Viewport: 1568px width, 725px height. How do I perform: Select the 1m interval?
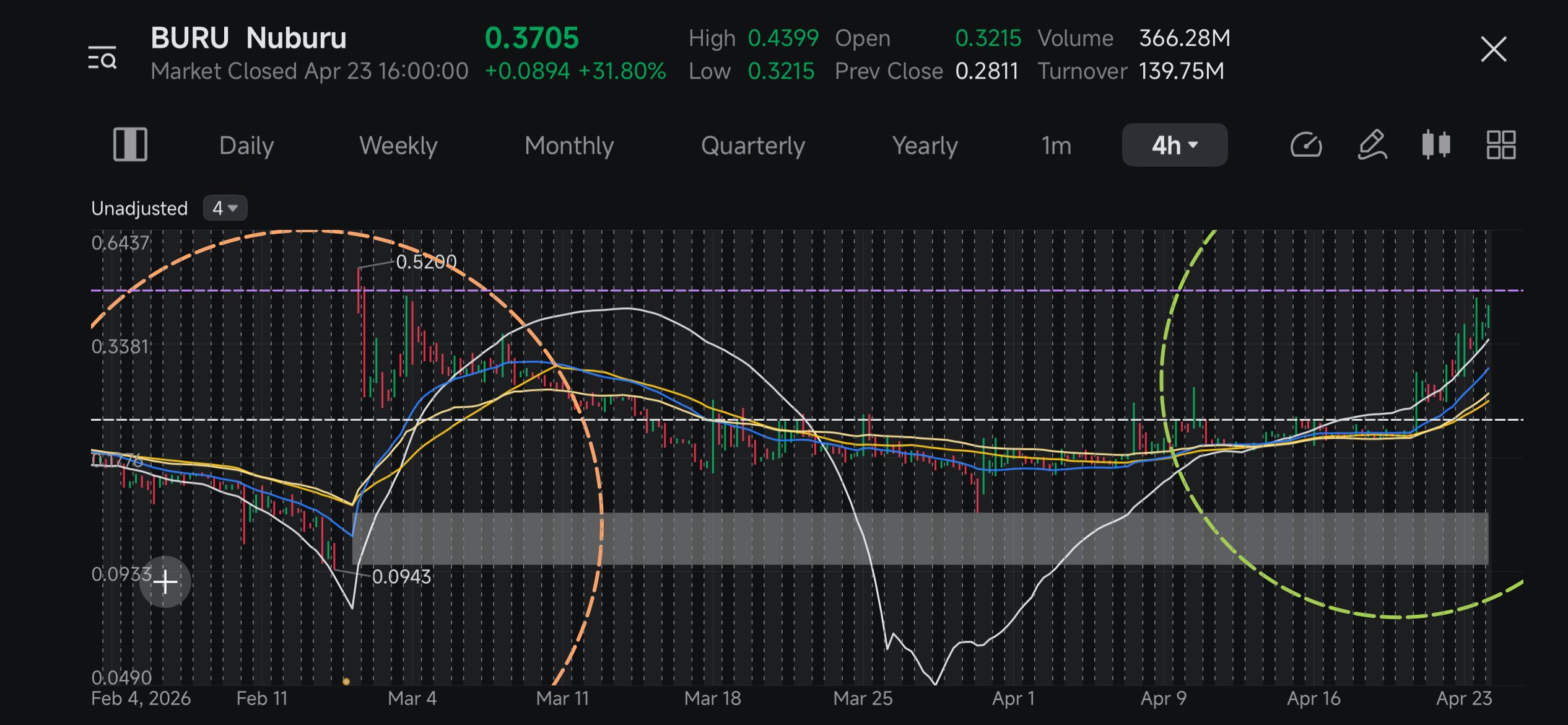point(1056,146)
